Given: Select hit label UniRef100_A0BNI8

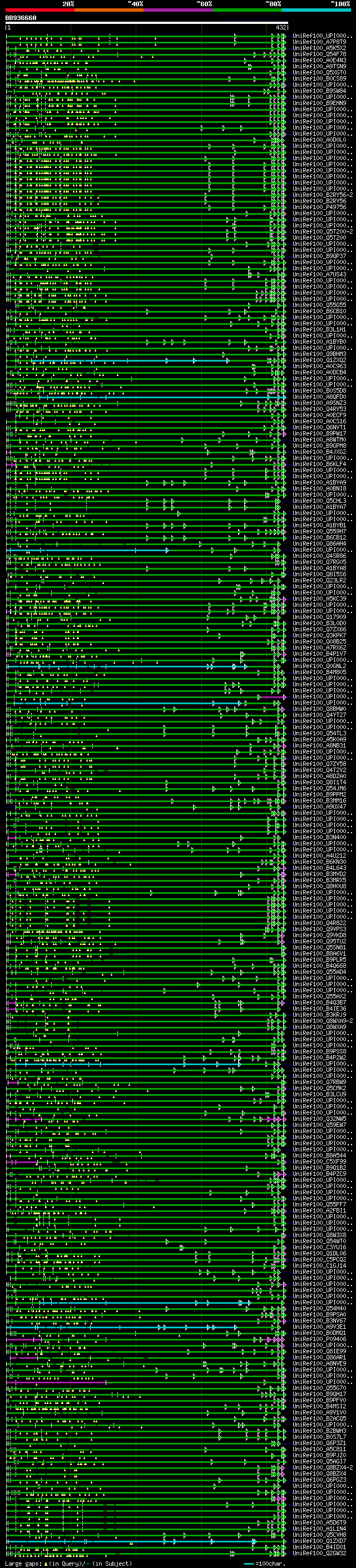Looking at the screenshot, I should (319, 488).
